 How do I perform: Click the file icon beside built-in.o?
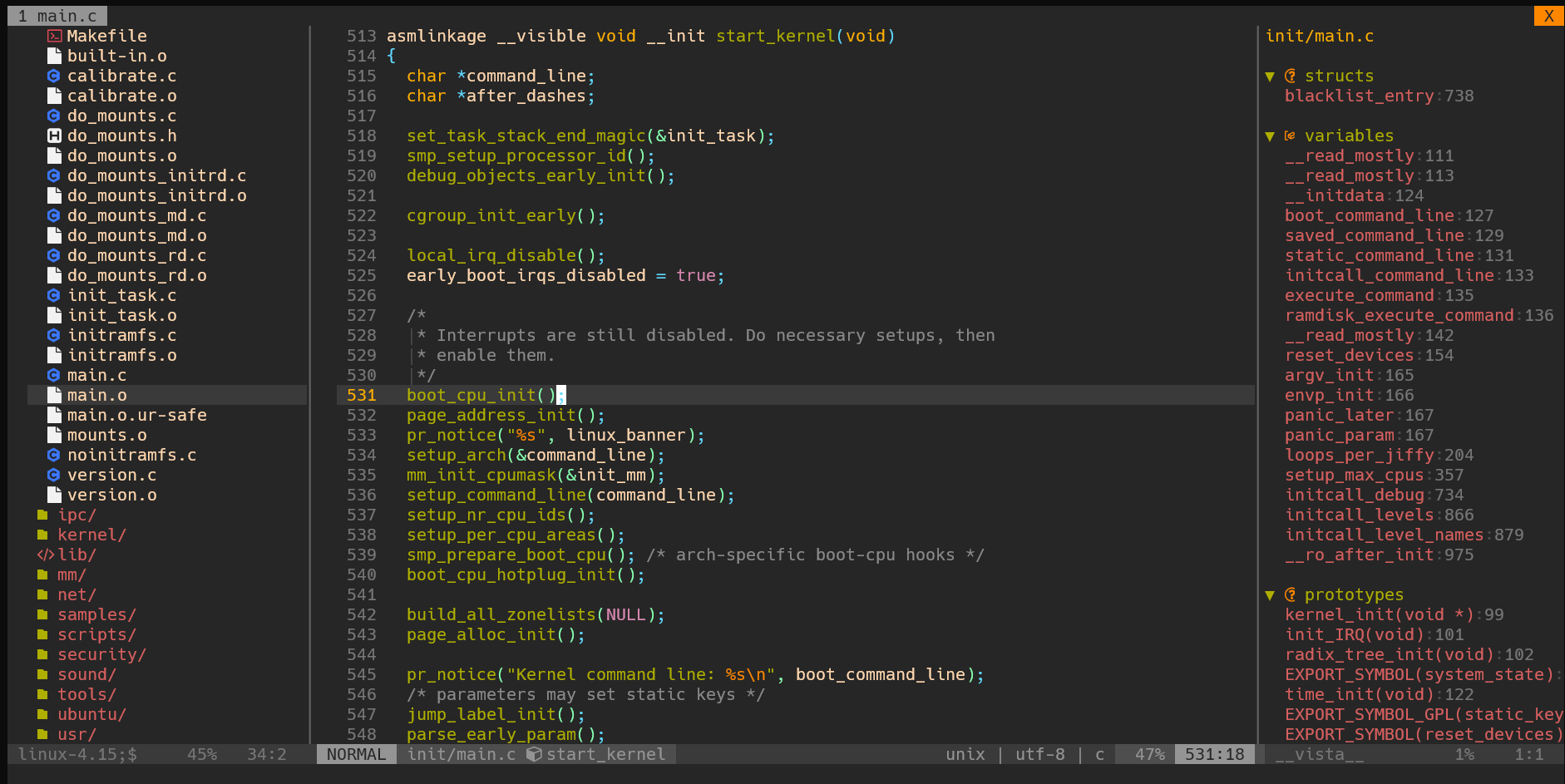coord(54,56)
